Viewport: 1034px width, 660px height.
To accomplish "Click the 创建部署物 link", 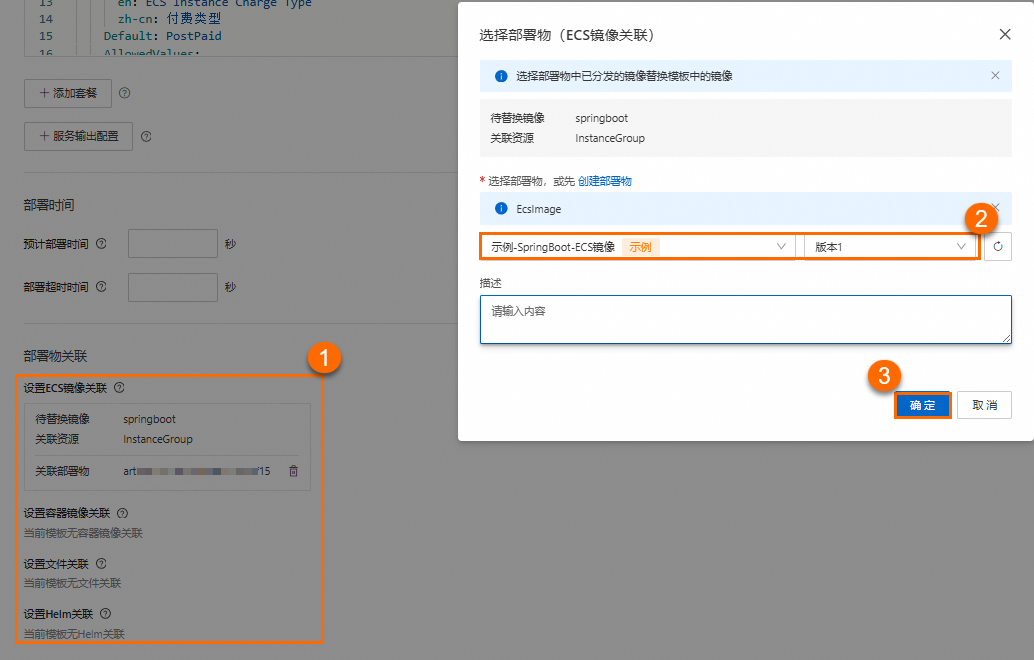I will 605,181.
